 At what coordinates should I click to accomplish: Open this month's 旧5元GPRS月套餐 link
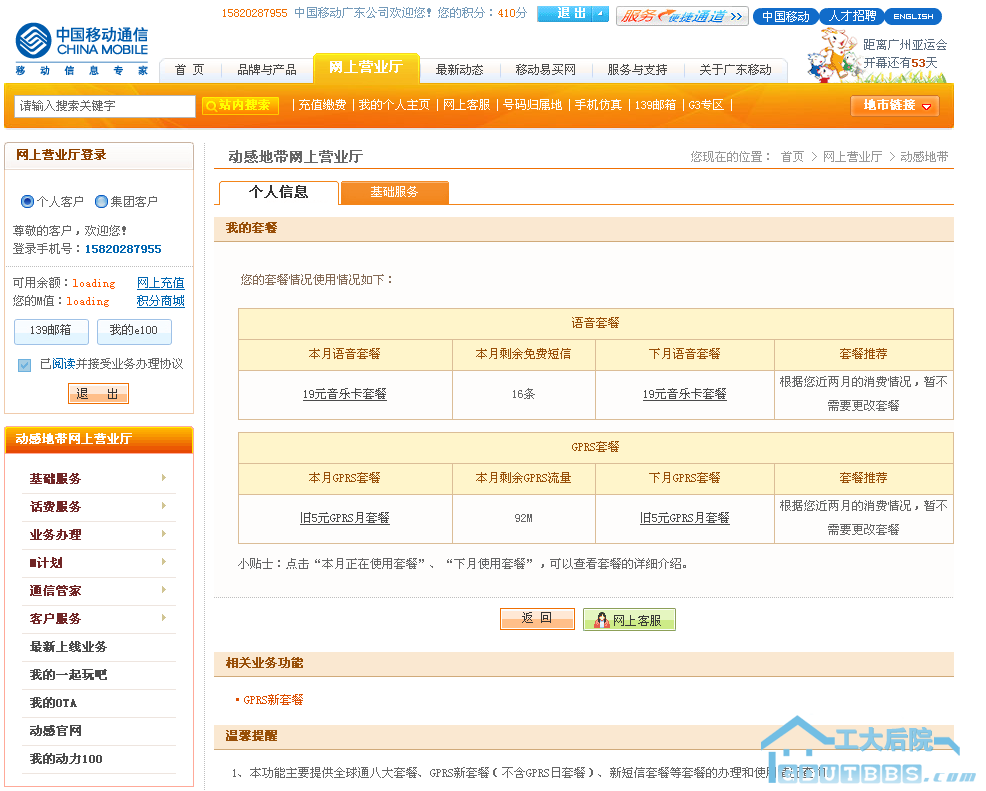[x=345, y=518]
